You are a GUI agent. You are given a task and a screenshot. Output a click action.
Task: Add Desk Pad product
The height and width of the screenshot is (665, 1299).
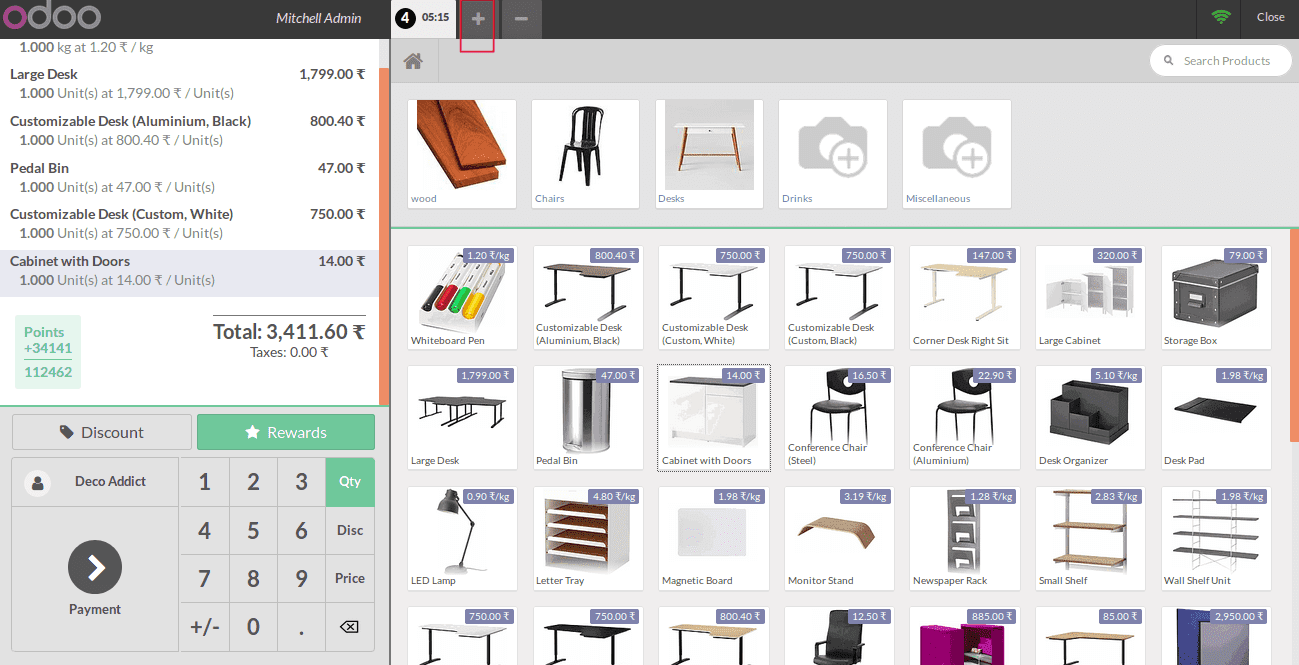1216,418
